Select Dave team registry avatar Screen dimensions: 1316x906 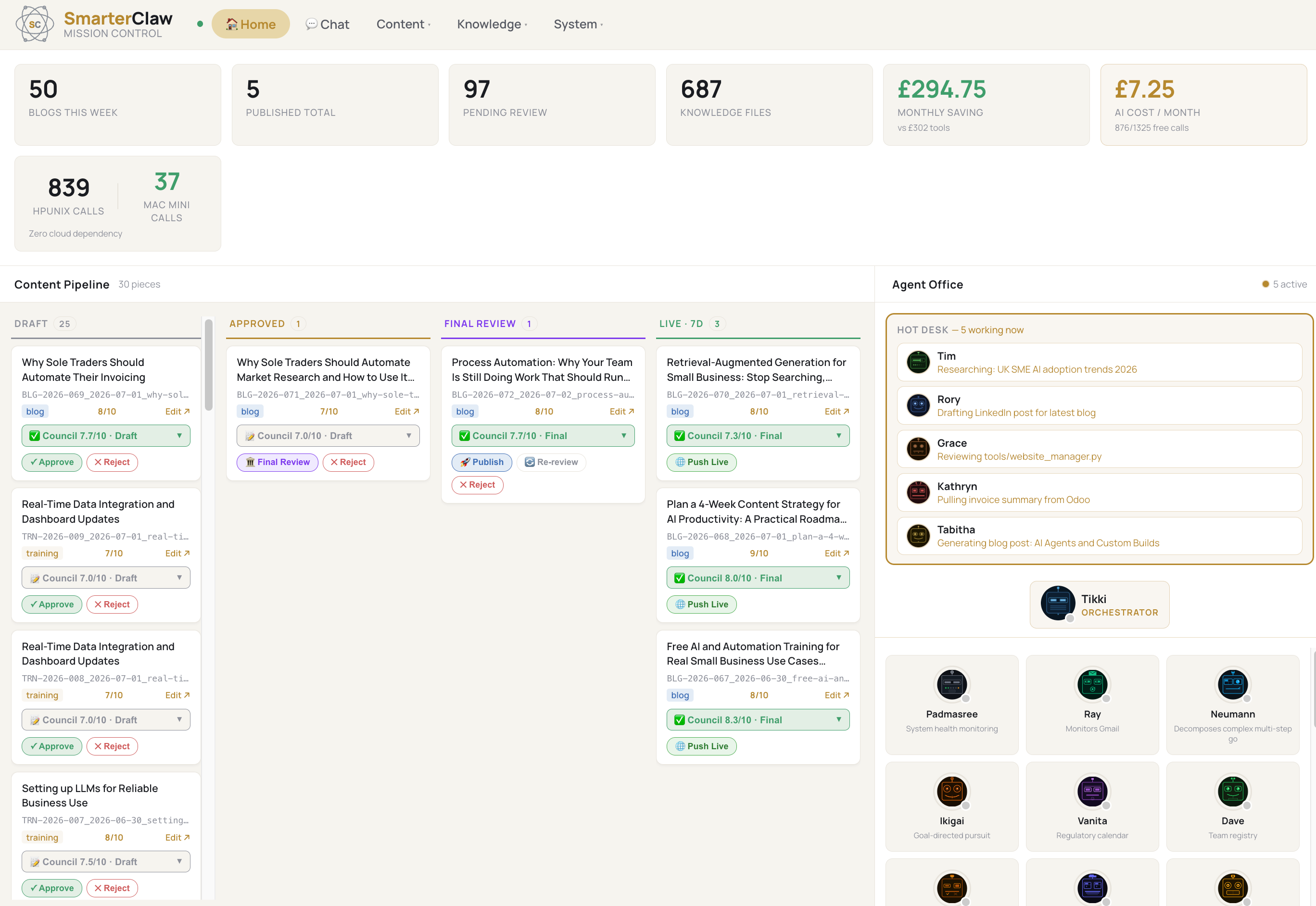click(x=1232, y=791)
